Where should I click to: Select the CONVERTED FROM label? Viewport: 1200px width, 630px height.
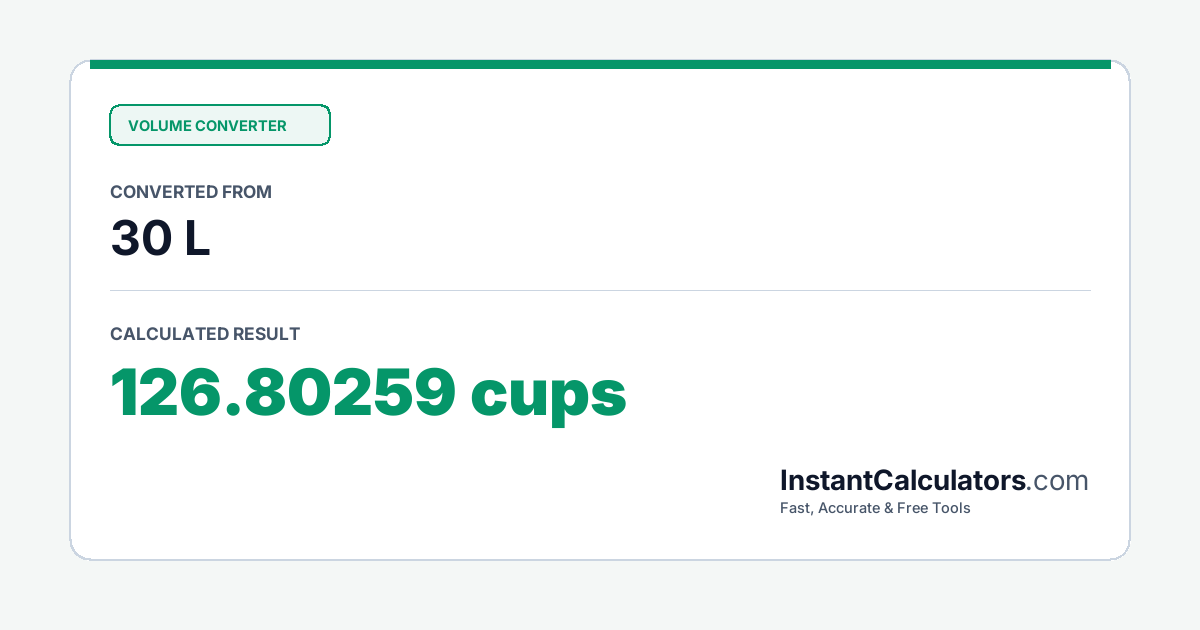click(191, 192)
